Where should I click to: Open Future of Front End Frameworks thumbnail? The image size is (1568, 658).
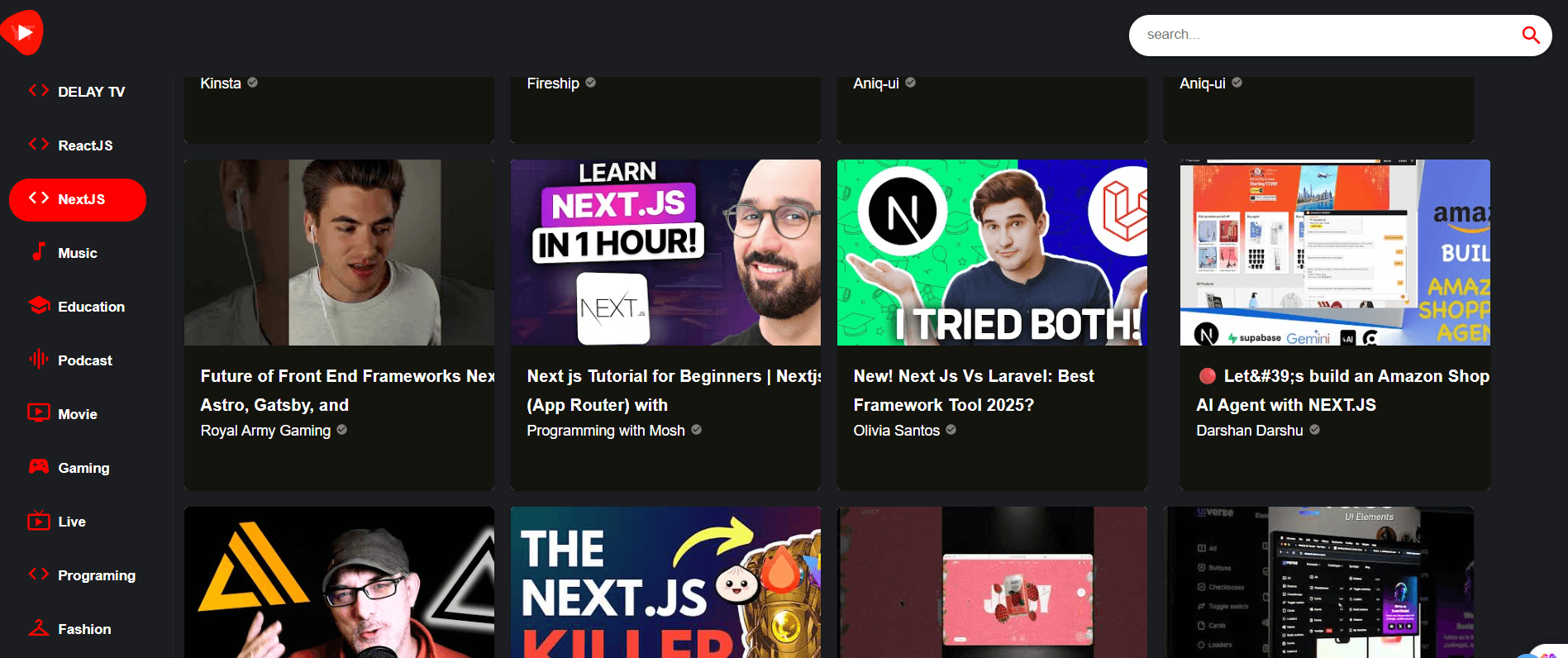click(x=339, y=252)
